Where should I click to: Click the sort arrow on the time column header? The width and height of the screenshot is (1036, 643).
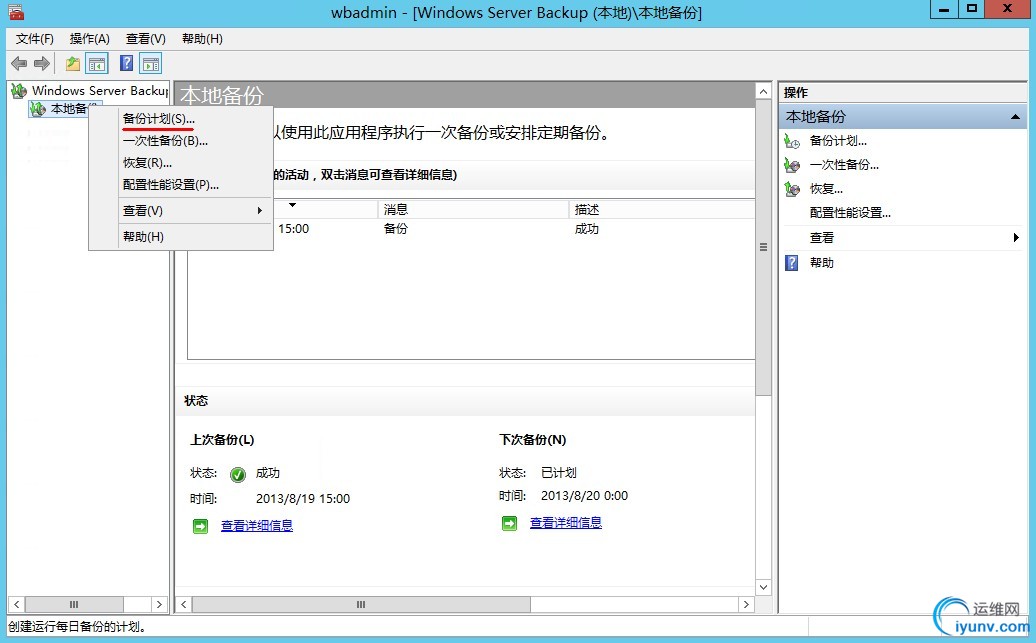click(292, 206)
